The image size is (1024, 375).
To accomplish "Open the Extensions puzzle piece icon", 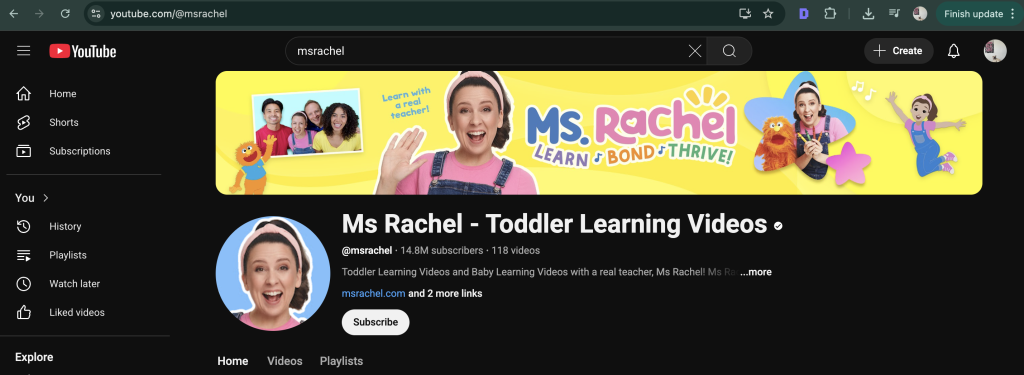I will tap(830, 14).
